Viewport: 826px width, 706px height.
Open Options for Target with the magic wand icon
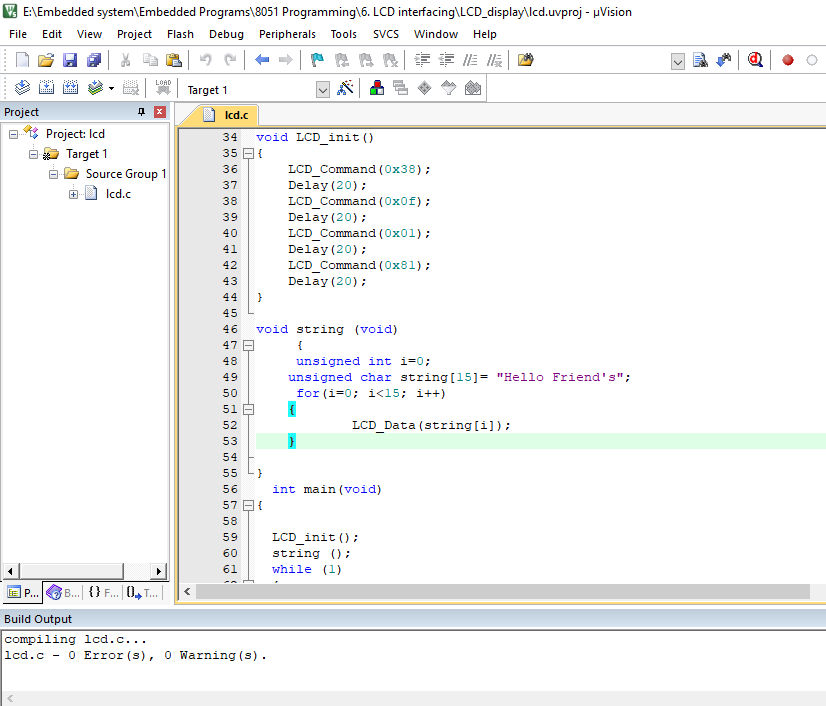345,87
